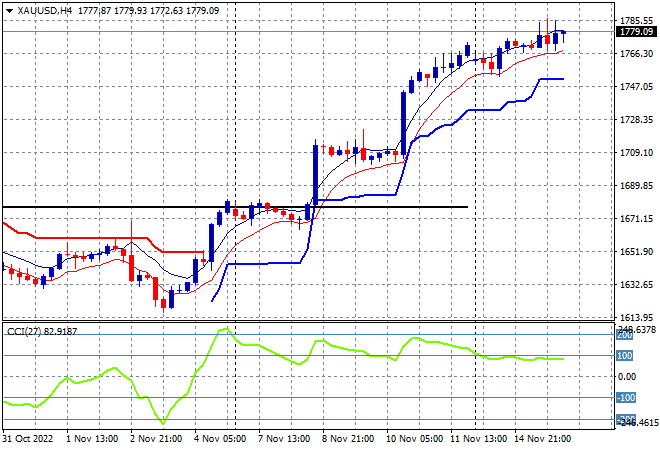
Task: Click the 200 level marker in CCI panel
Action: [x=625, y=335]
